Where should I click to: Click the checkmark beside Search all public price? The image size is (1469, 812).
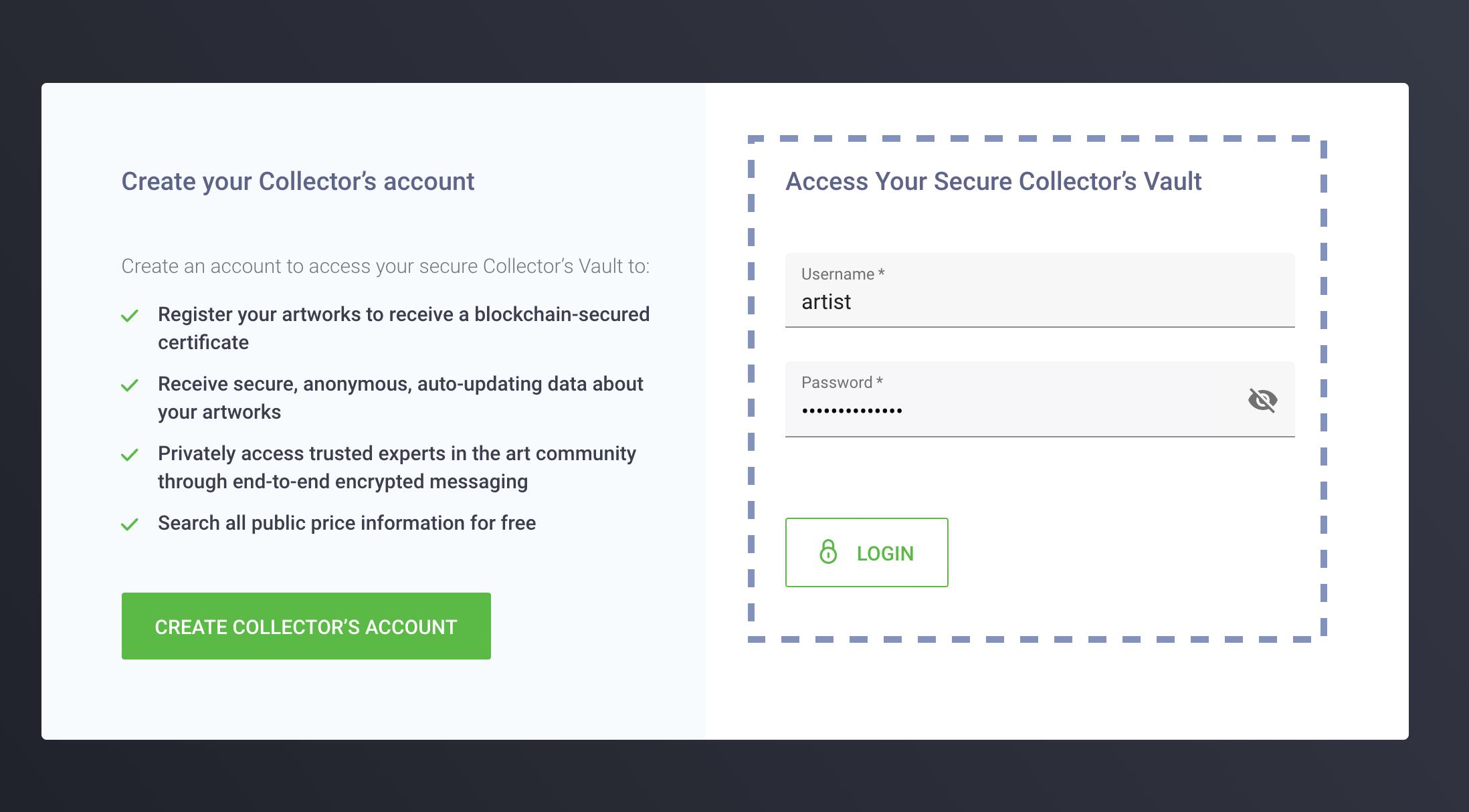coord(130,524)
